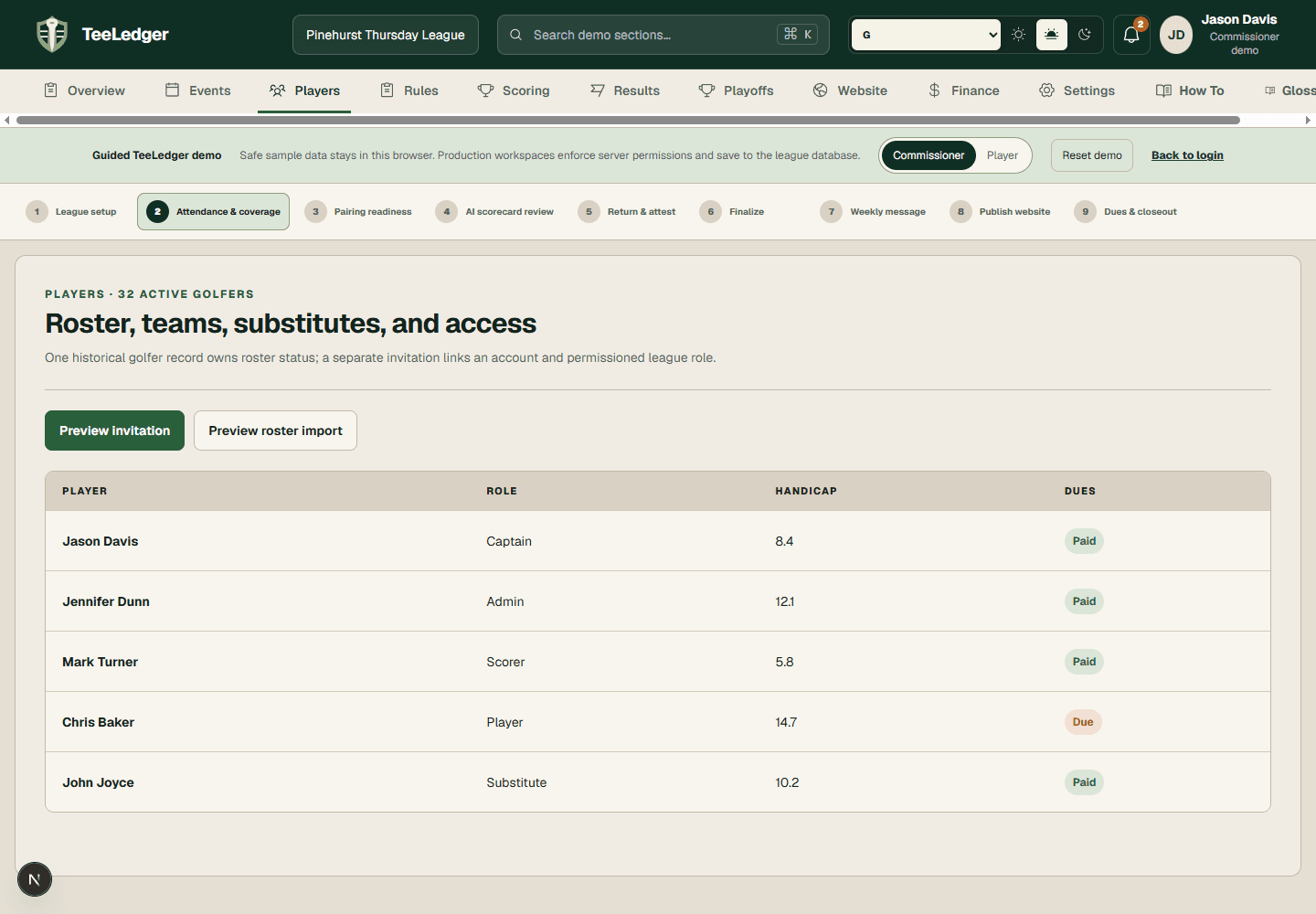Open the notifications bell
This screenshot has width=1316, height=914.
1131,35
